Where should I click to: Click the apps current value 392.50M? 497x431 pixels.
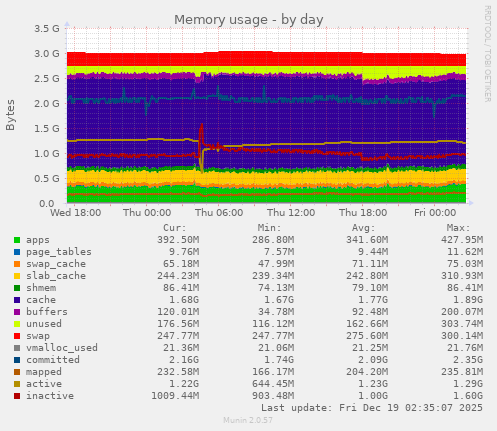tap(178, 240)
